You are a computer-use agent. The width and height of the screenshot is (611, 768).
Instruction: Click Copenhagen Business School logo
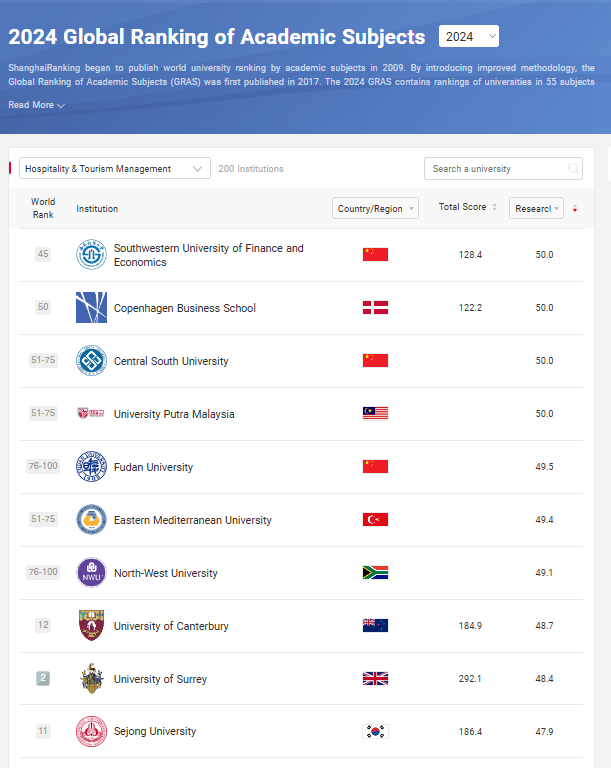click(x=91, y=308)
